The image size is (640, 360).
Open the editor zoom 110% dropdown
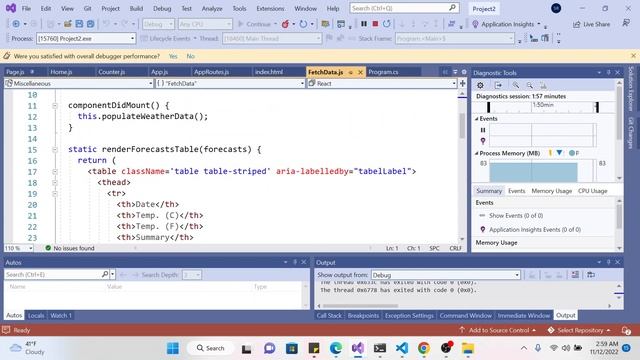pos(19,248)
